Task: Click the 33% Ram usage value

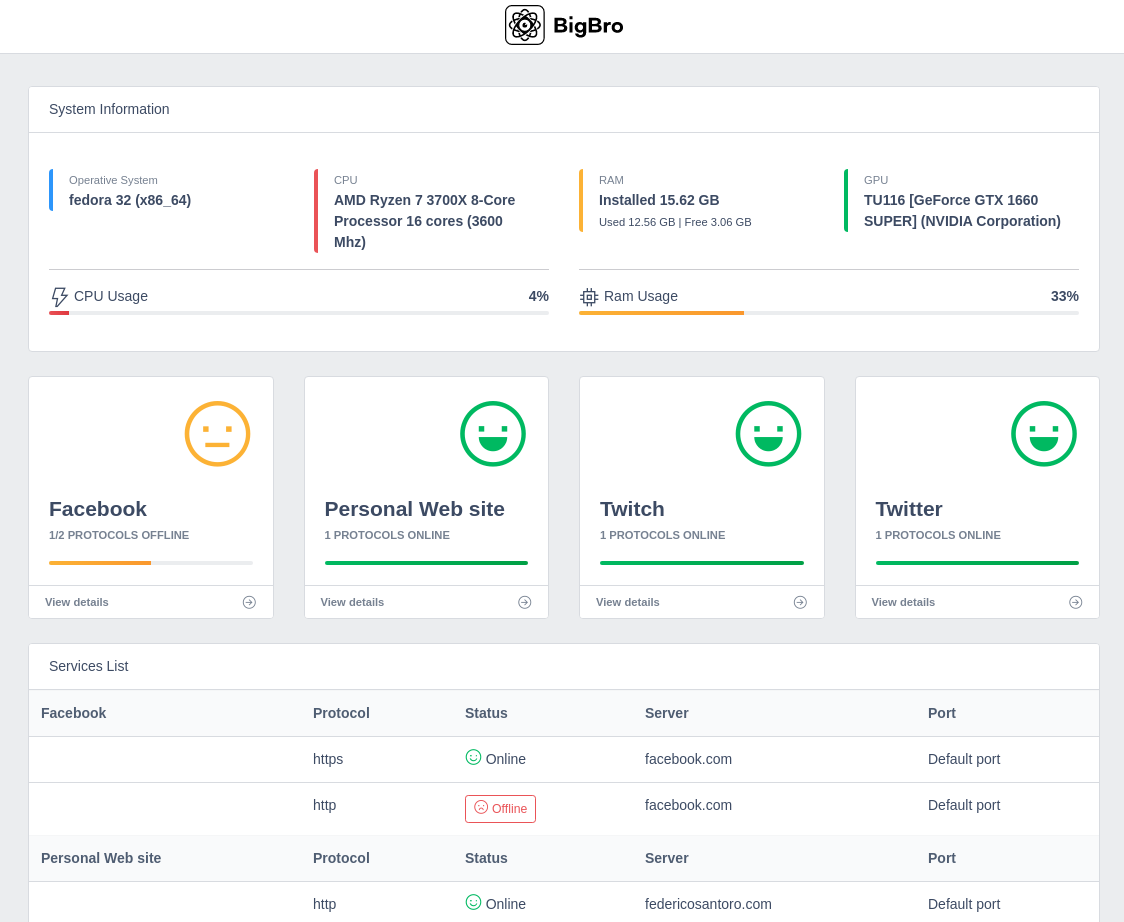Action: point(1065,296)
